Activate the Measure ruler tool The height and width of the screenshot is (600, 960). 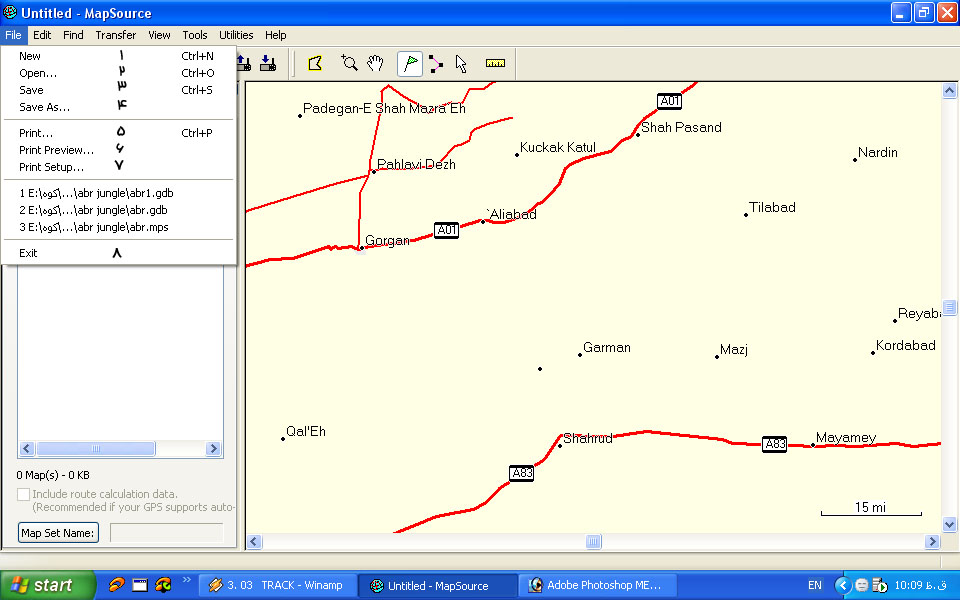(x=495, y=64)
